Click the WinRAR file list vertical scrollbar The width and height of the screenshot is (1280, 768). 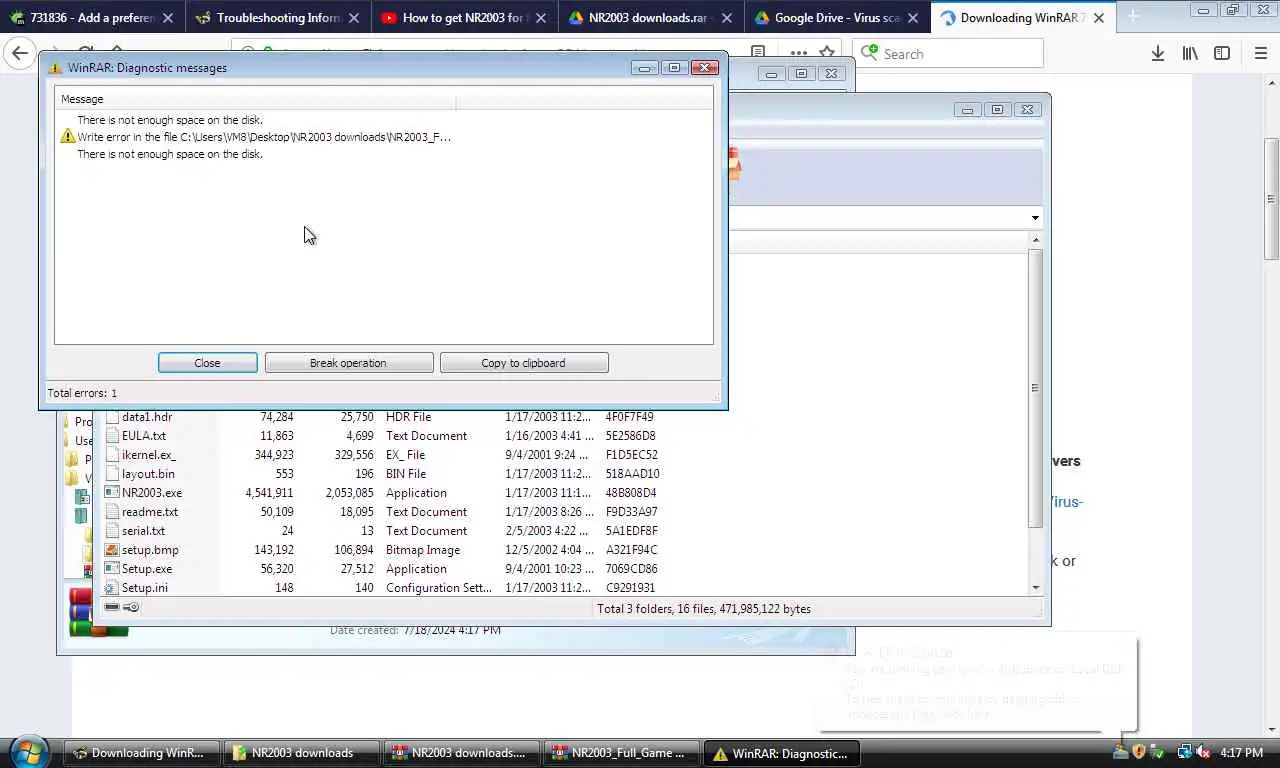point(1035,388)
